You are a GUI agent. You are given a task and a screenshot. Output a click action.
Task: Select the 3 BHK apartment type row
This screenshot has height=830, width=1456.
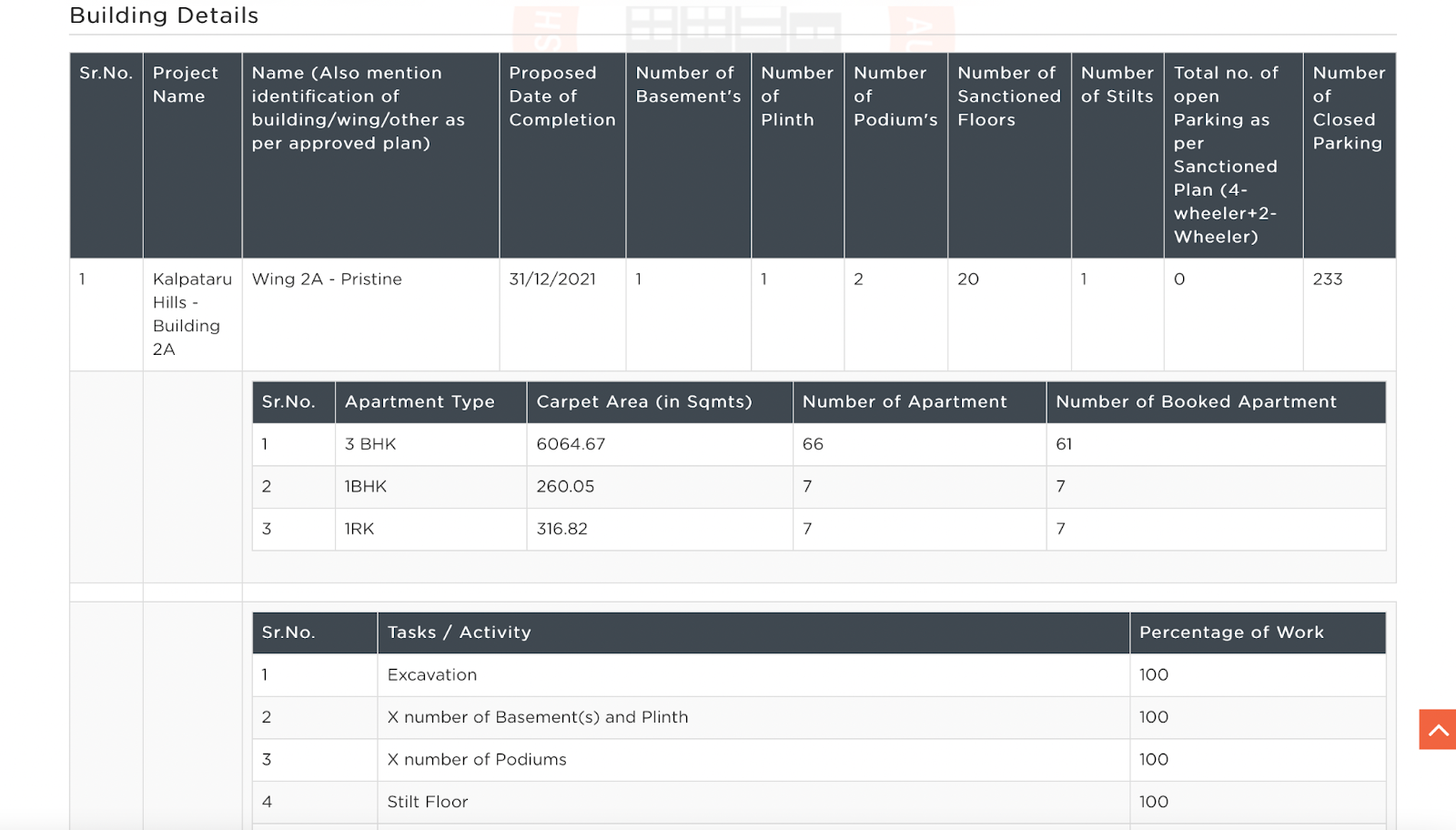coord(819,444)
